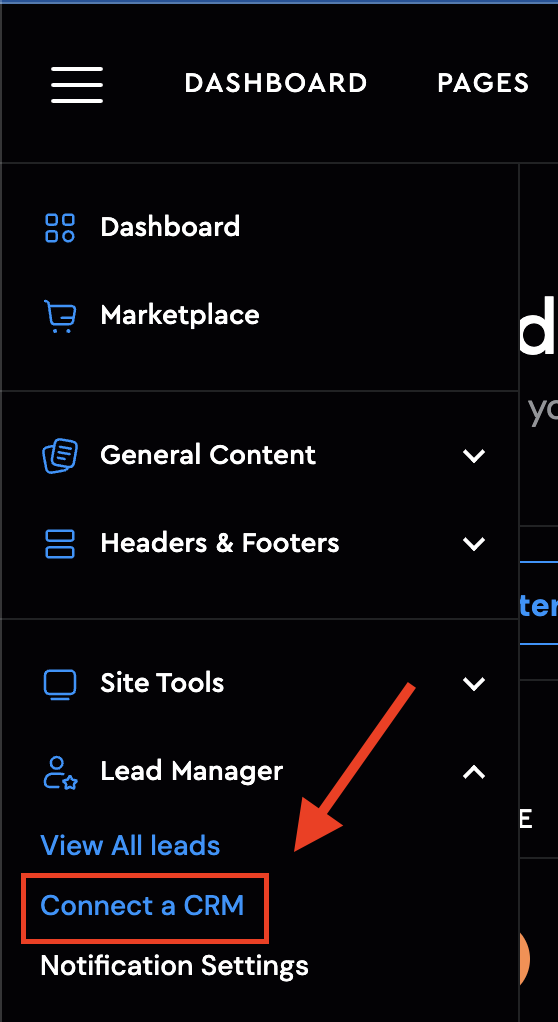Click the Lead Manager person-star icon

pyautogui.click(x=59, y=772)
